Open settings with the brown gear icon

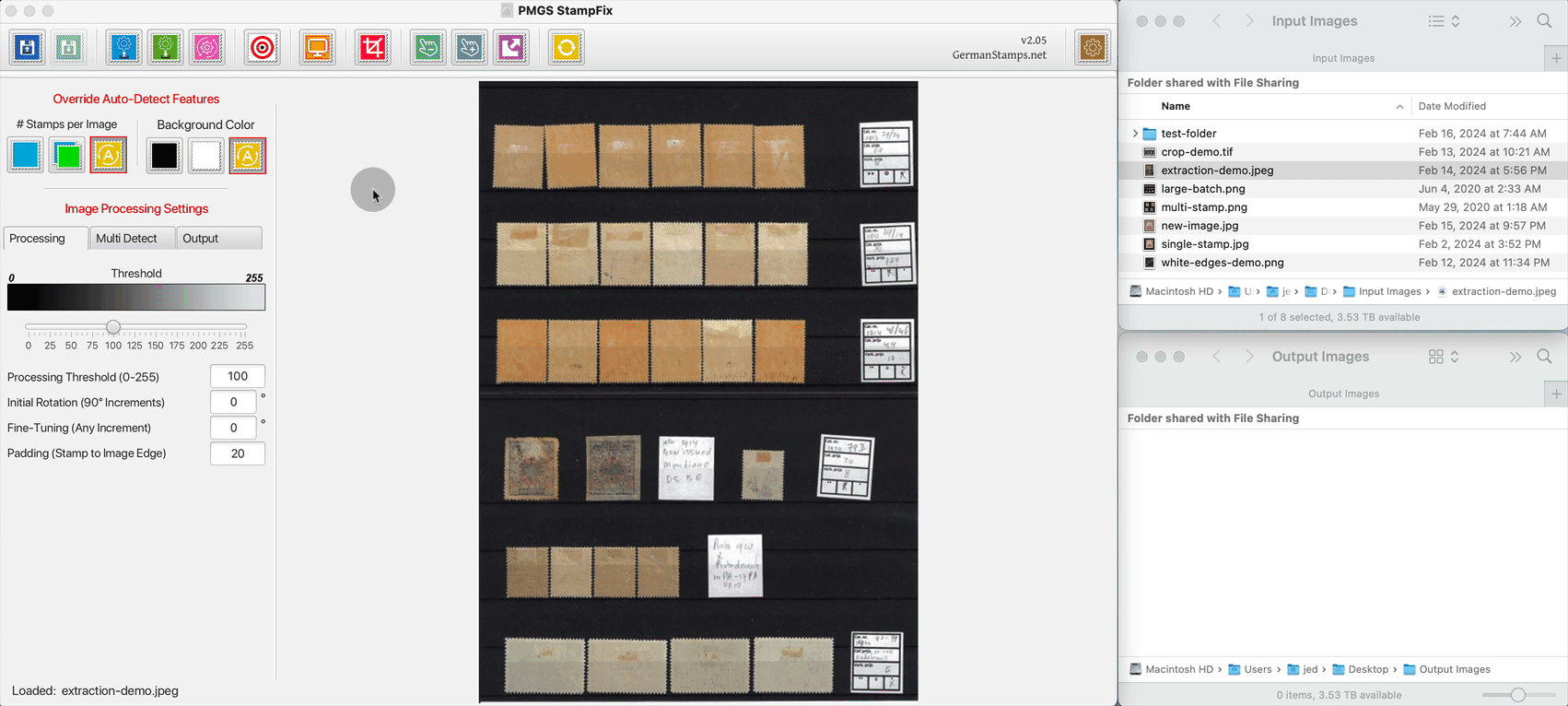1093,47
